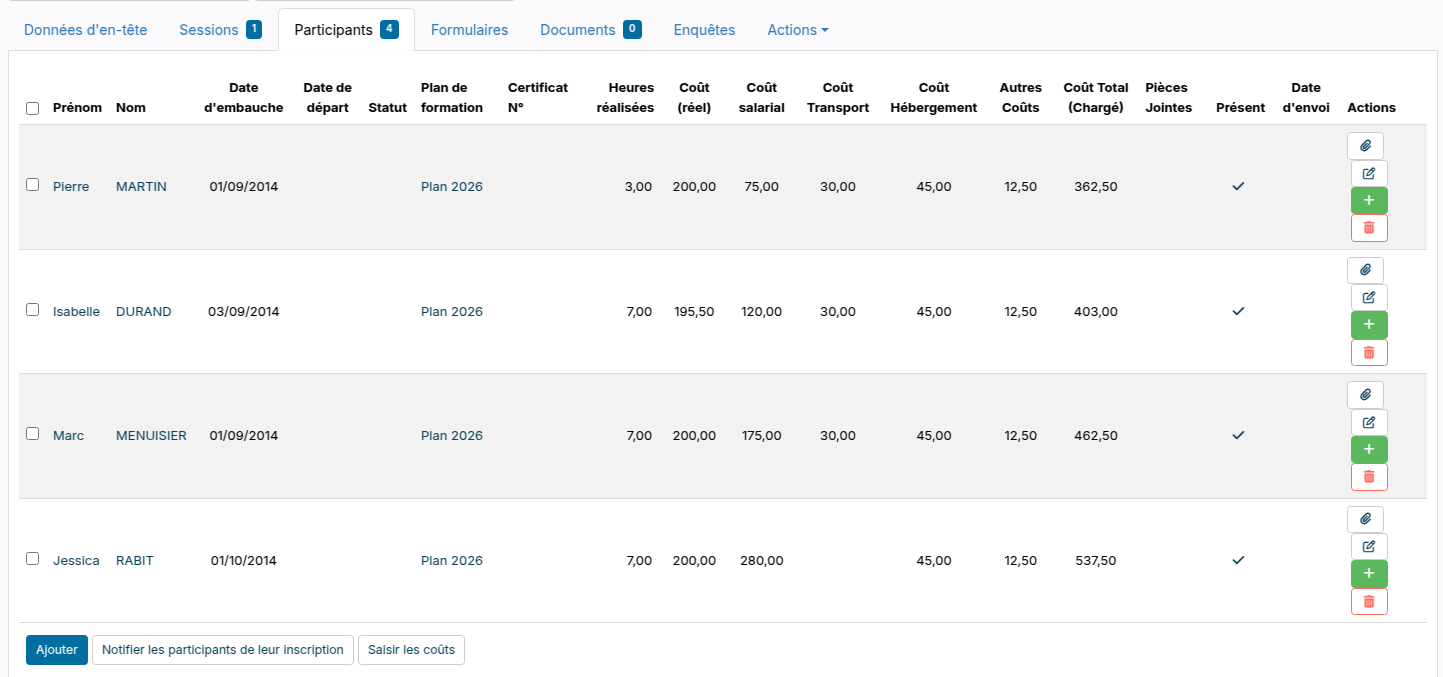Open Plan 2026 link for Pierre MARTIN
Viewport: 1443px width, 677px height.
point(452,187)
